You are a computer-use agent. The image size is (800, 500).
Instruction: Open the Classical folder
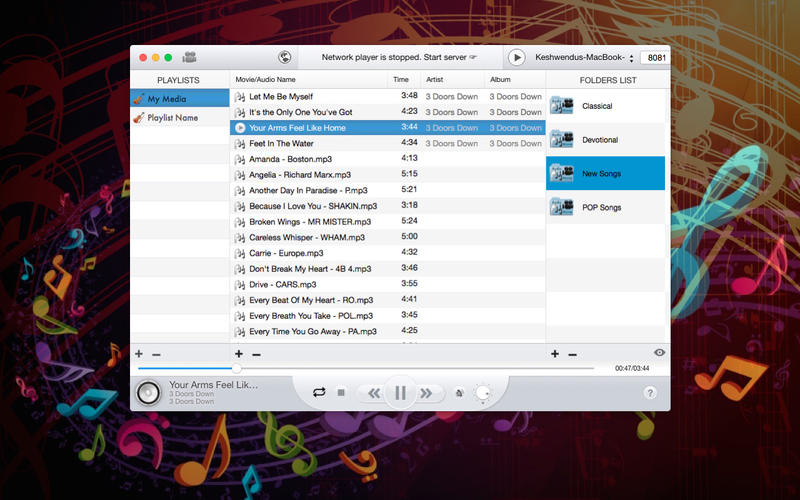[596, 106]
